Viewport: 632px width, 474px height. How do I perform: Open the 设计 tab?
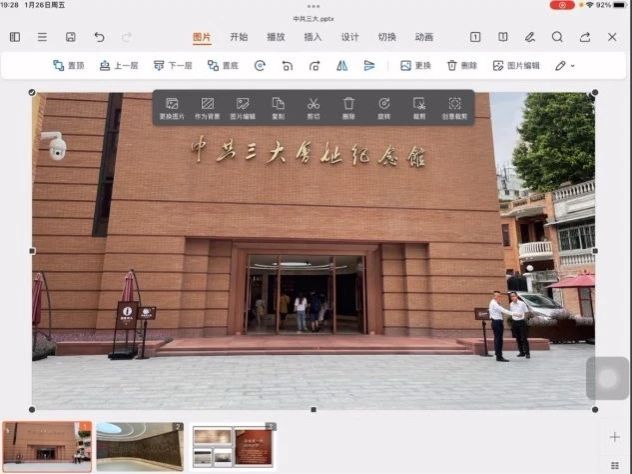(350, 37)
